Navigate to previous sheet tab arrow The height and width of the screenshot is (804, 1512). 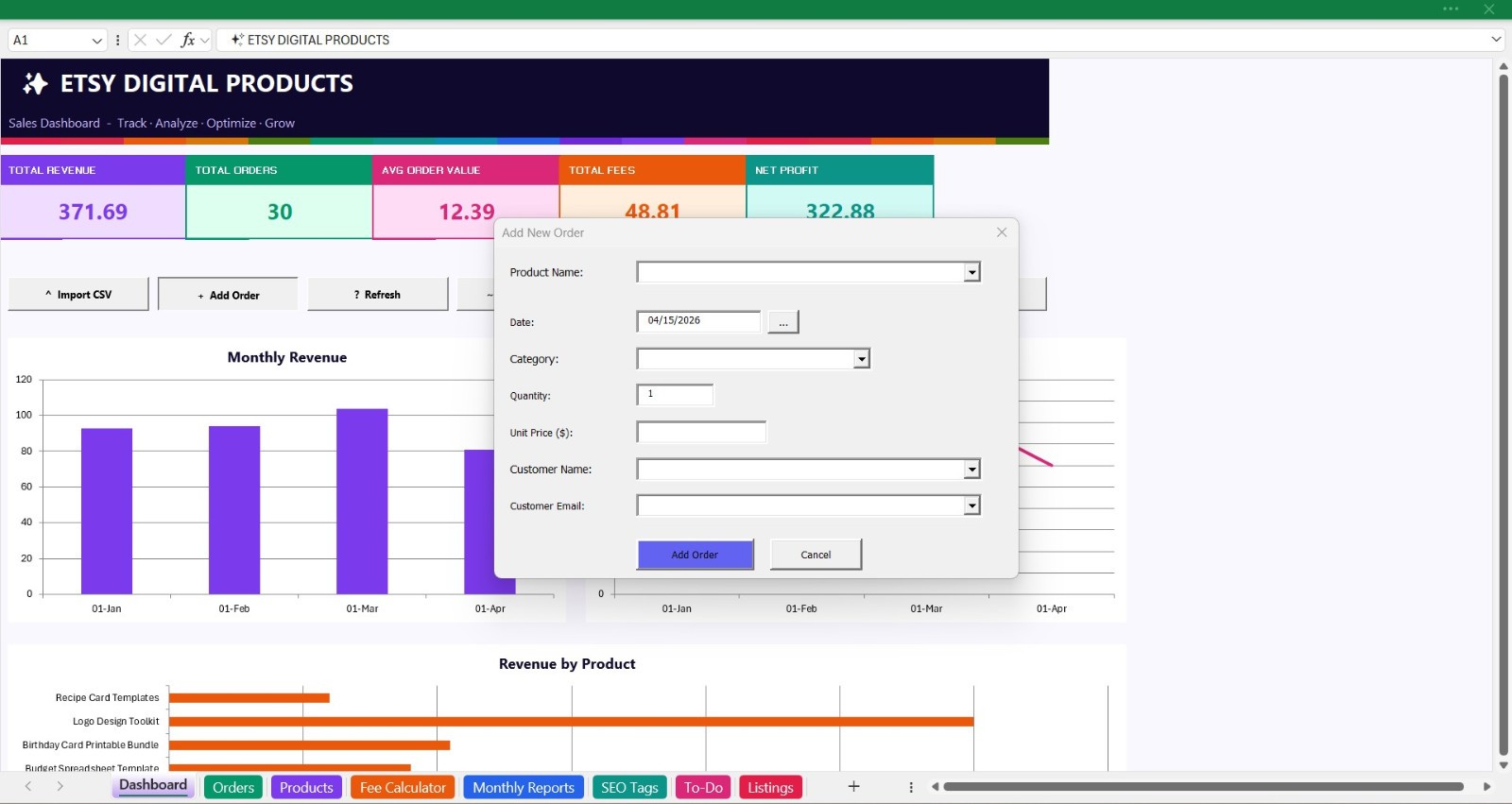click(28, 786)
